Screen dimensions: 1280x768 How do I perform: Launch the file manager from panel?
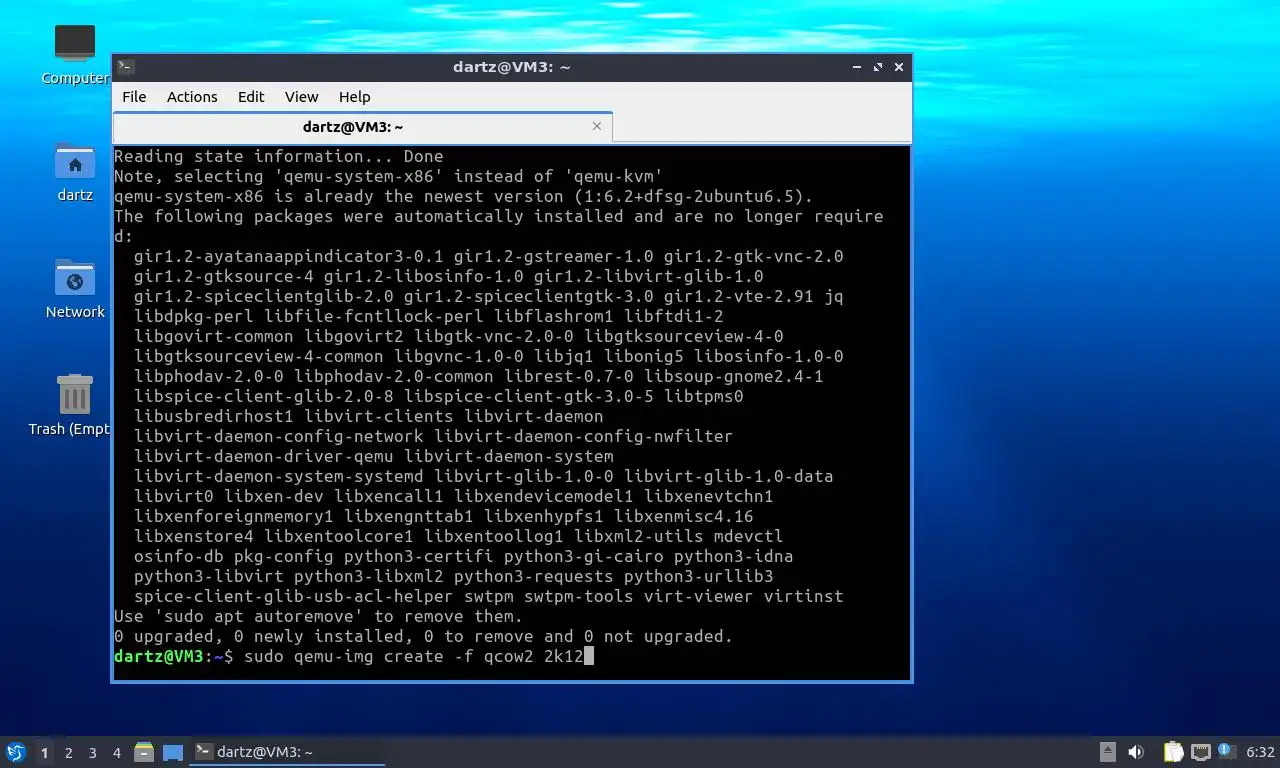coord(144,752)
